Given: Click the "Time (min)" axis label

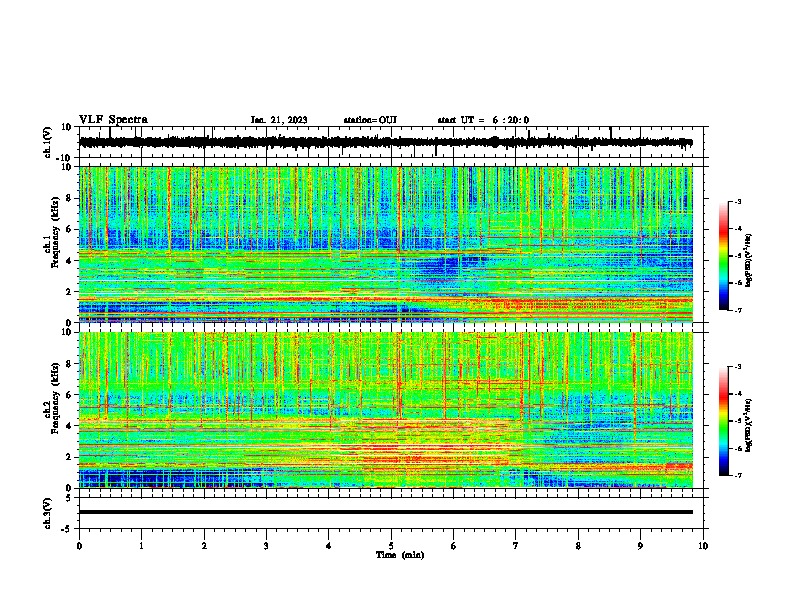Looking at the screenshot, I should click(400, 555).
